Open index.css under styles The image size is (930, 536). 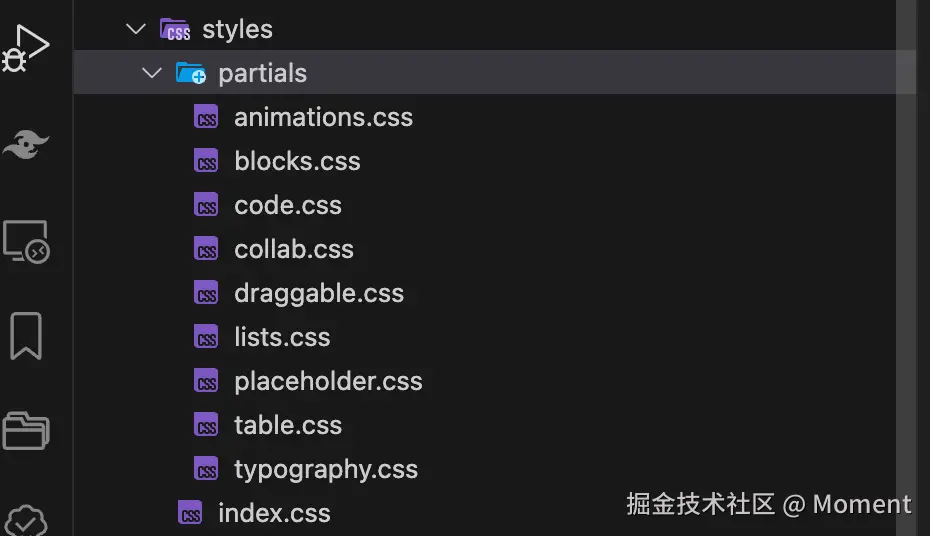click(274, 513)
